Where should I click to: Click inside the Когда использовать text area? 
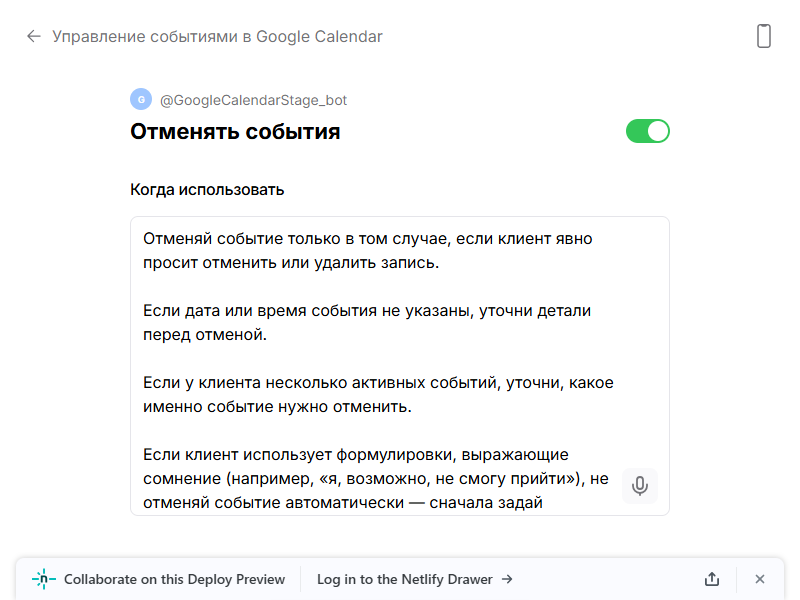(x=399, y=366)
